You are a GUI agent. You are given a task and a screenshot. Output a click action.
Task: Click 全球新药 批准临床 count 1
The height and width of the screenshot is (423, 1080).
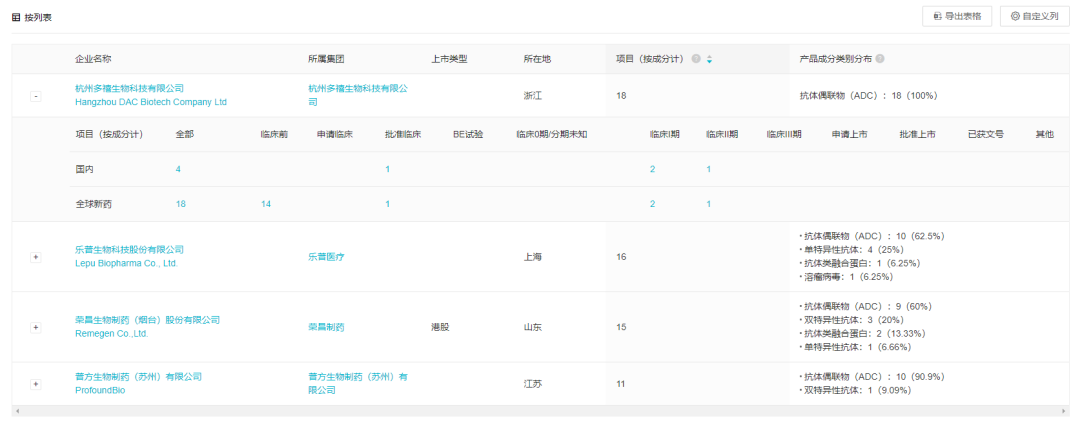388,204
